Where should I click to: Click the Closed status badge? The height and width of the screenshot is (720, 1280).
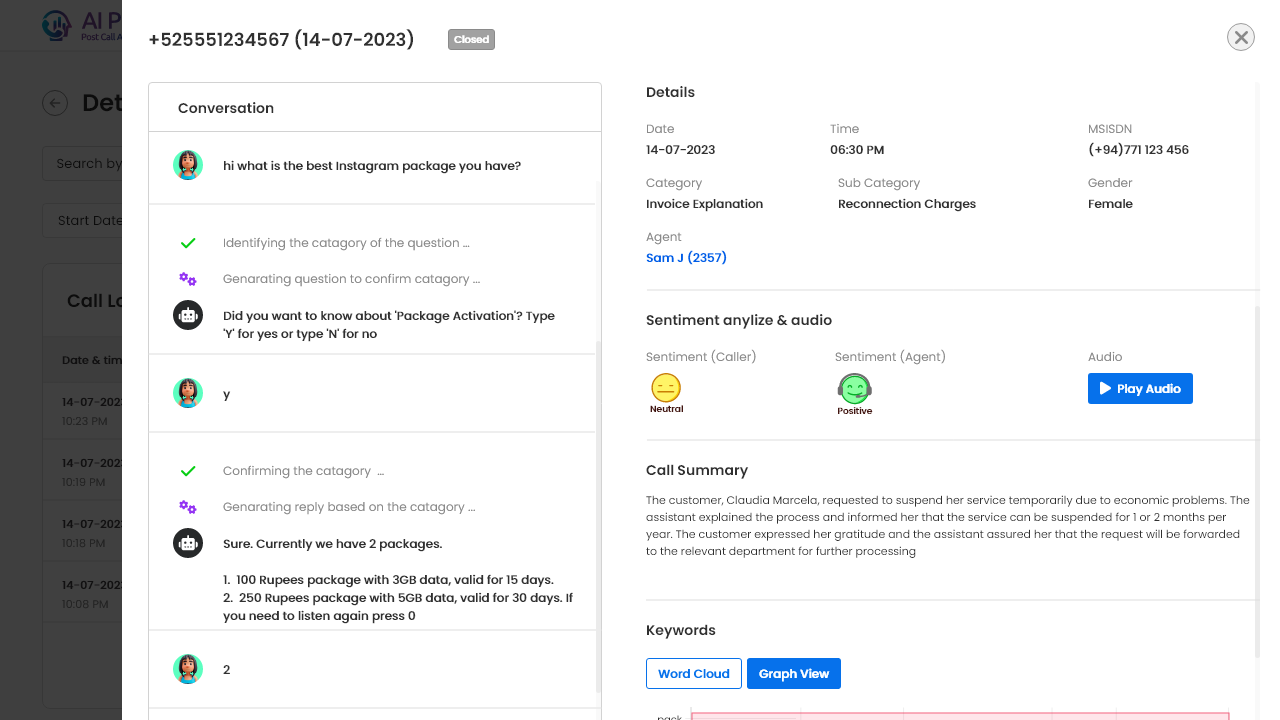coord(471,40)
